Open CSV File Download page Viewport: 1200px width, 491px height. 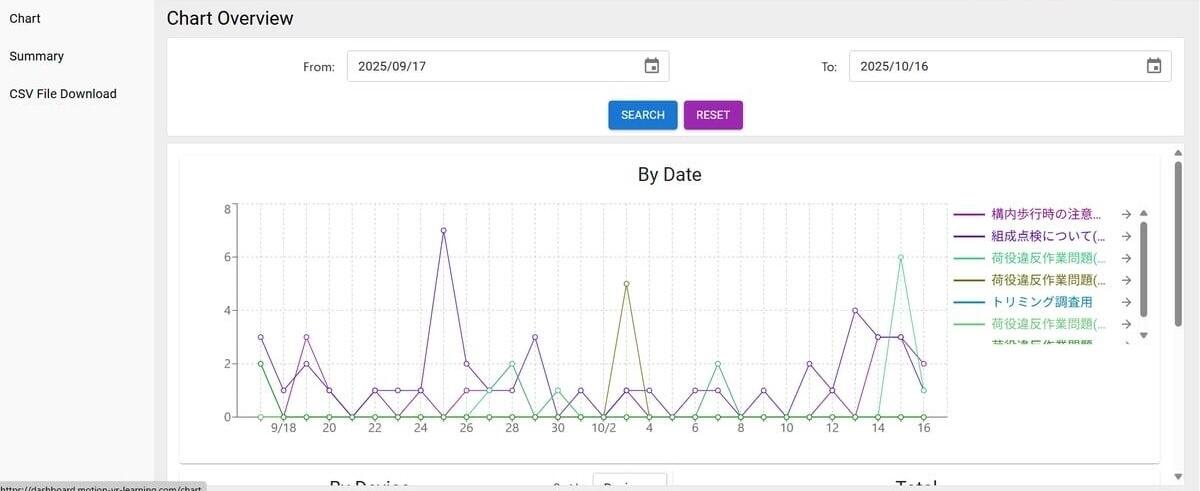[63, 94]
